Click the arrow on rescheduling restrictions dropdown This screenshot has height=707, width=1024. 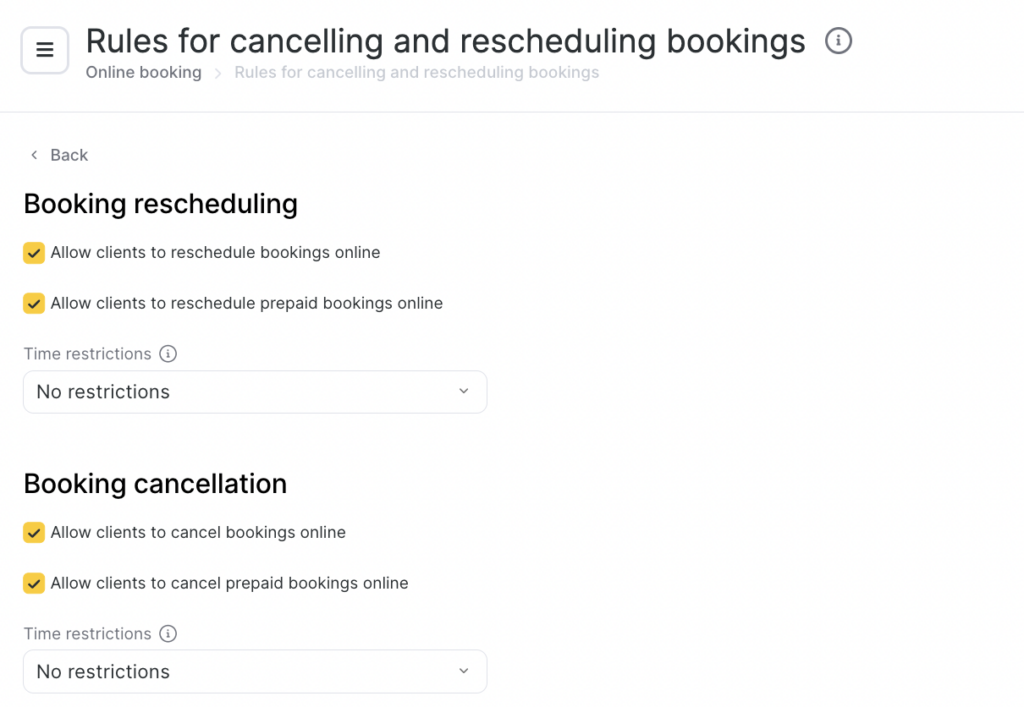tap(463, 391)
